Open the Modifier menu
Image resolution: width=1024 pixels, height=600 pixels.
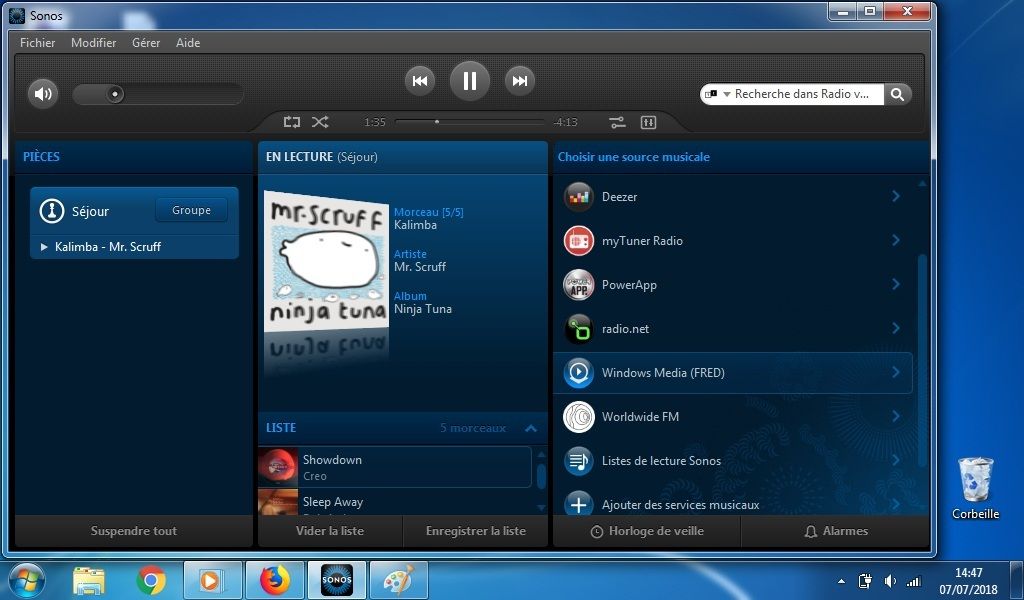(x=93, y=42)
